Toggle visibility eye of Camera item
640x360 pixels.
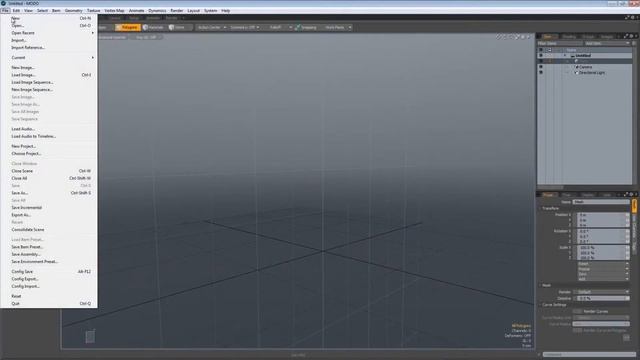541,67
